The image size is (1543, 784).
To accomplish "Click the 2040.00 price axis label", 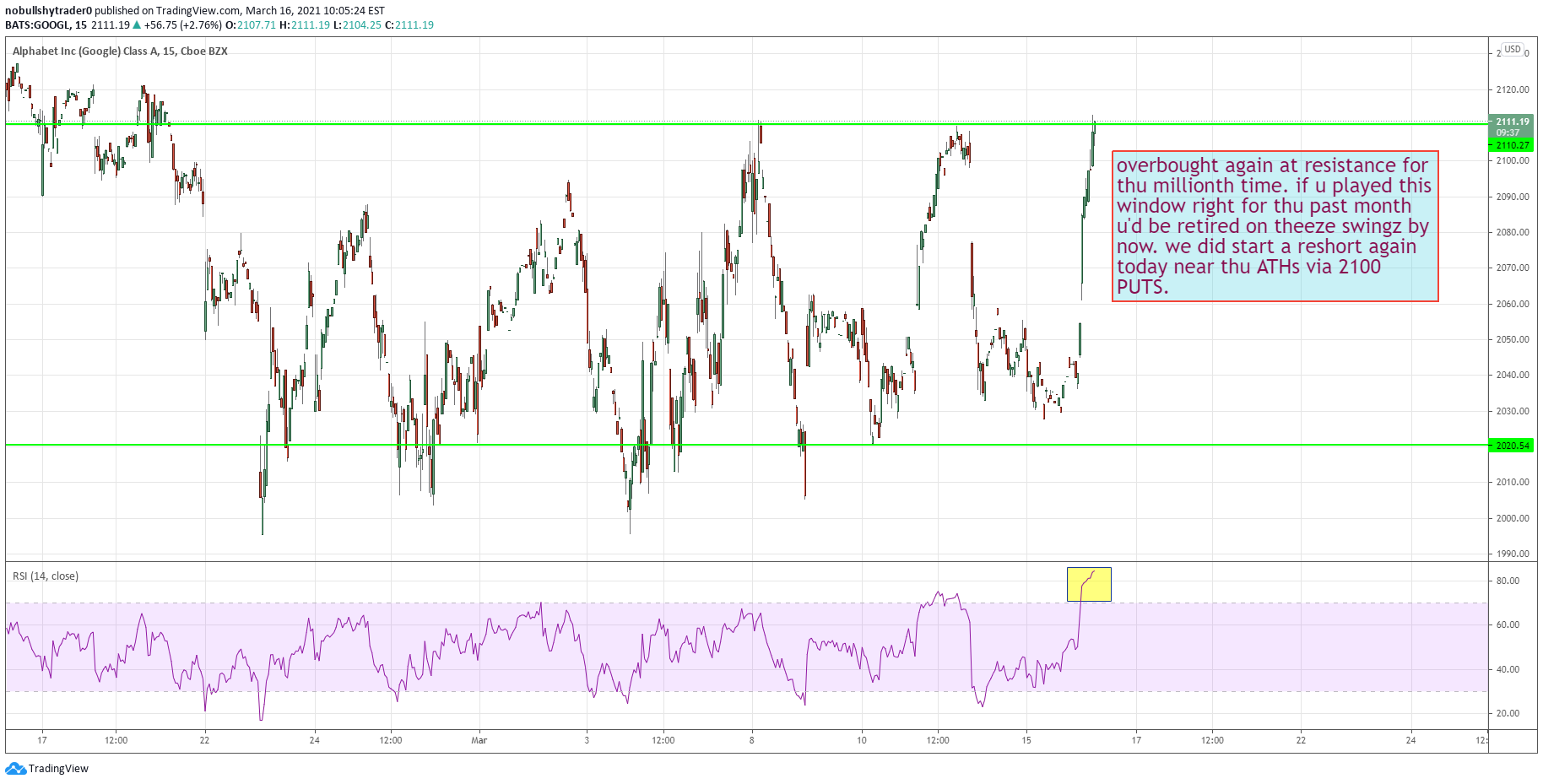I will [x=1512, y=375].
